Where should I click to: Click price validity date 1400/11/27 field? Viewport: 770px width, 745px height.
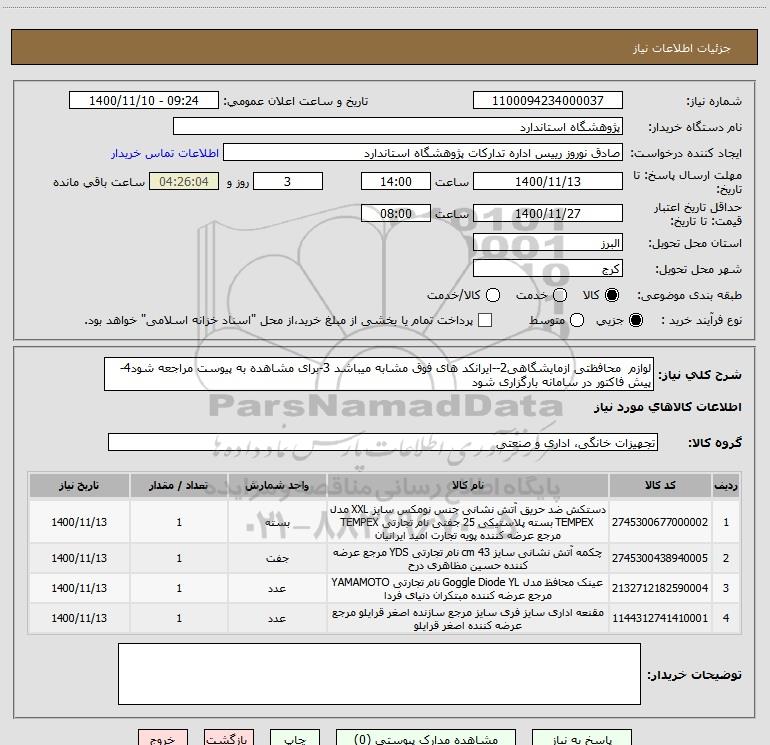point(548,213)
